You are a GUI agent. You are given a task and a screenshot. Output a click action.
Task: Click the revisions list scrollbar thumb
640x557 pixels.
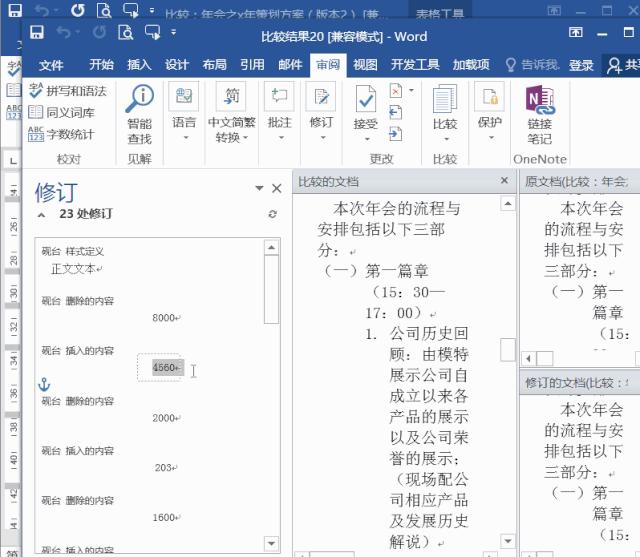[271, 289]
